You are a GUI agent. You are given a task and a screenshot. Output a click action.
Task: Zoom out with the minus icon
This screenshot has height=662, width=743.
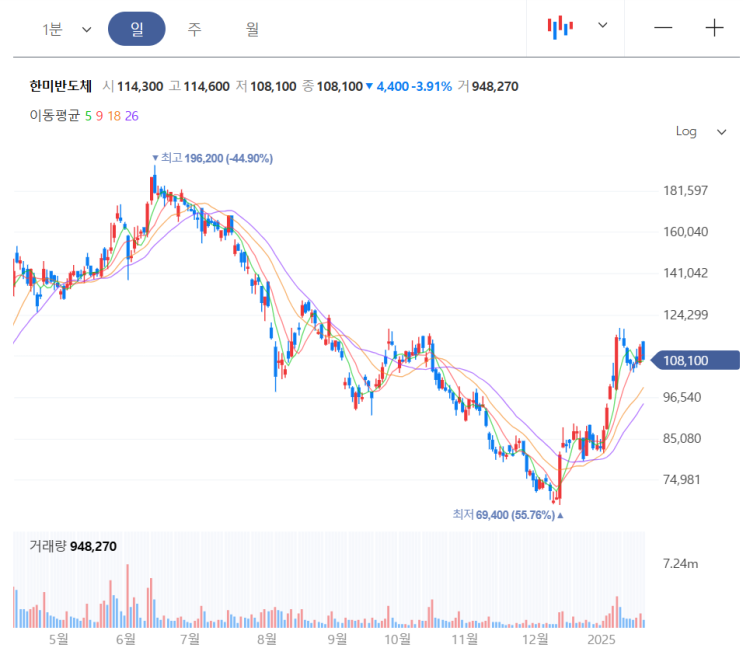tap(663, 28)
